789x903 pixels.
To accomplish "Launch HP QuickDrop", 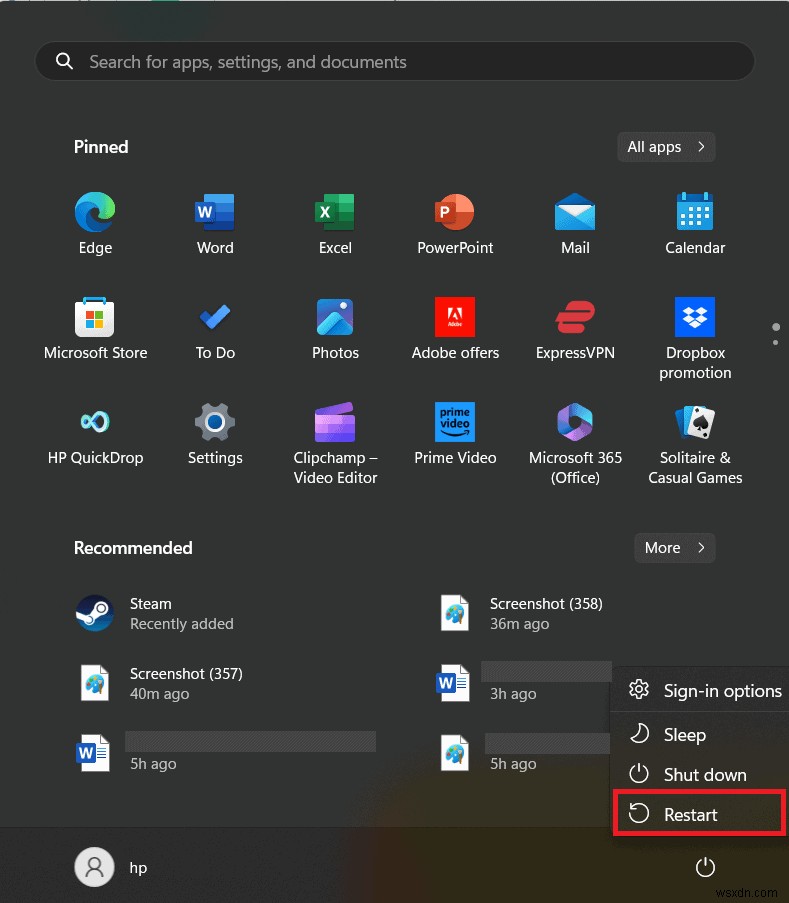I will (x=95, y=433).
